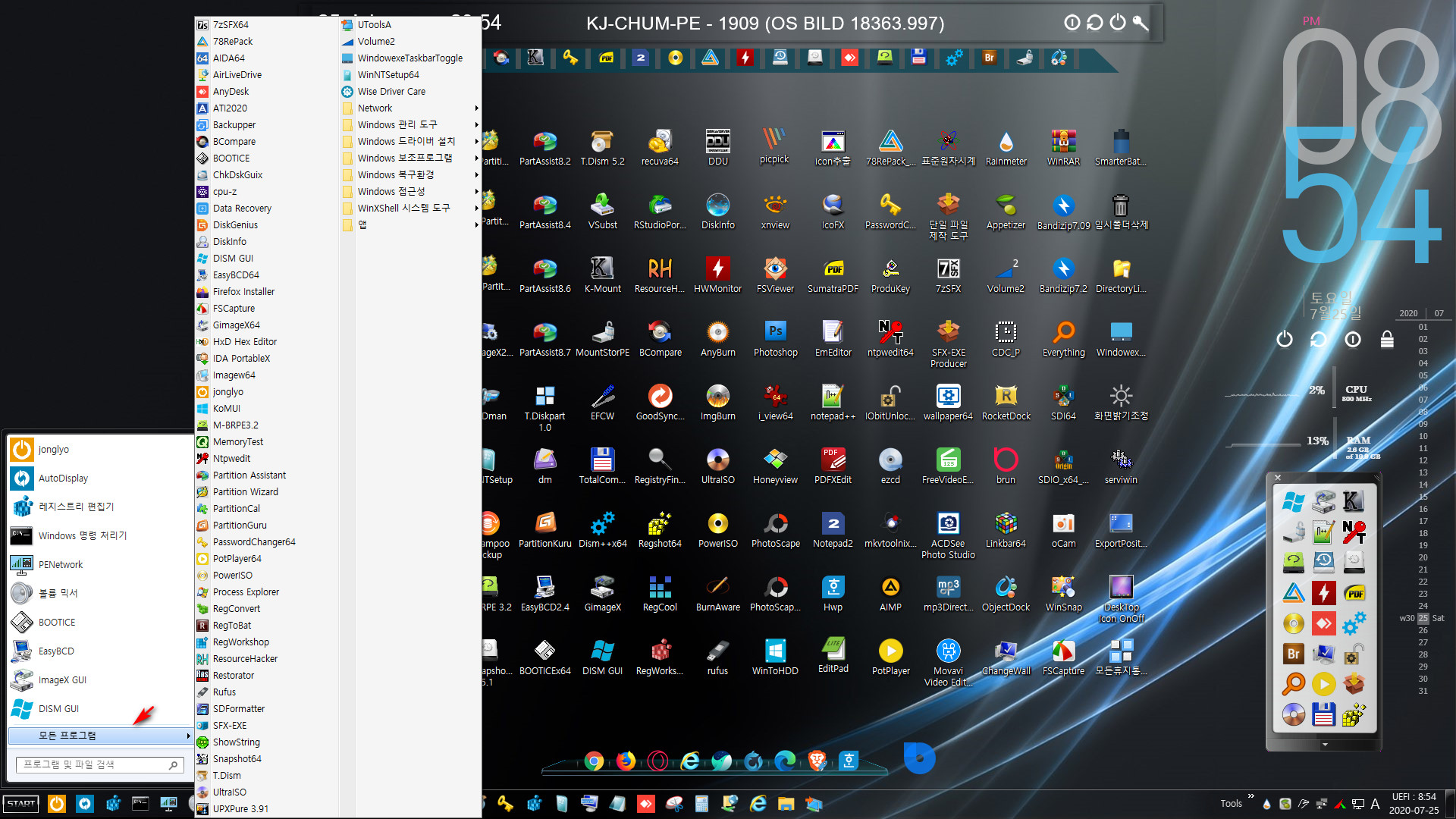Launch rufus desktop icon
This screenshot has height=819, width=1456.
717,657
